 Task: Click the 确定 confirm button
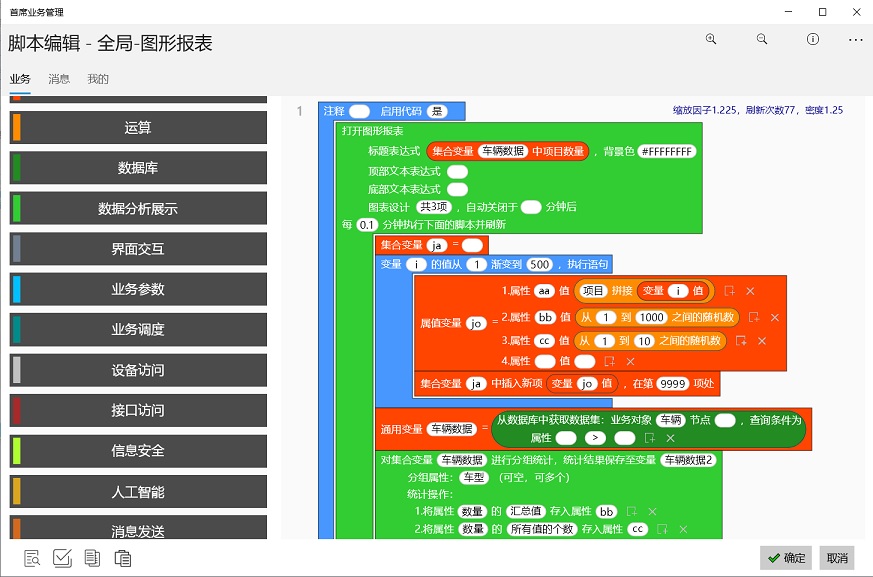coord(785,558)
